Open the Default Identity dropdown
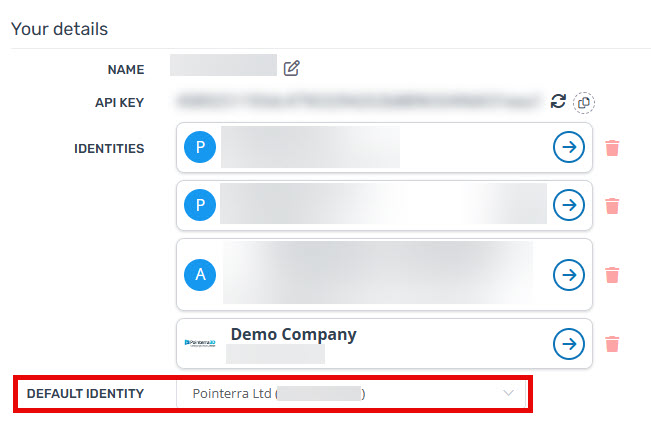The height and width of the screenshot is (422, 651). (x=351, y=393)
